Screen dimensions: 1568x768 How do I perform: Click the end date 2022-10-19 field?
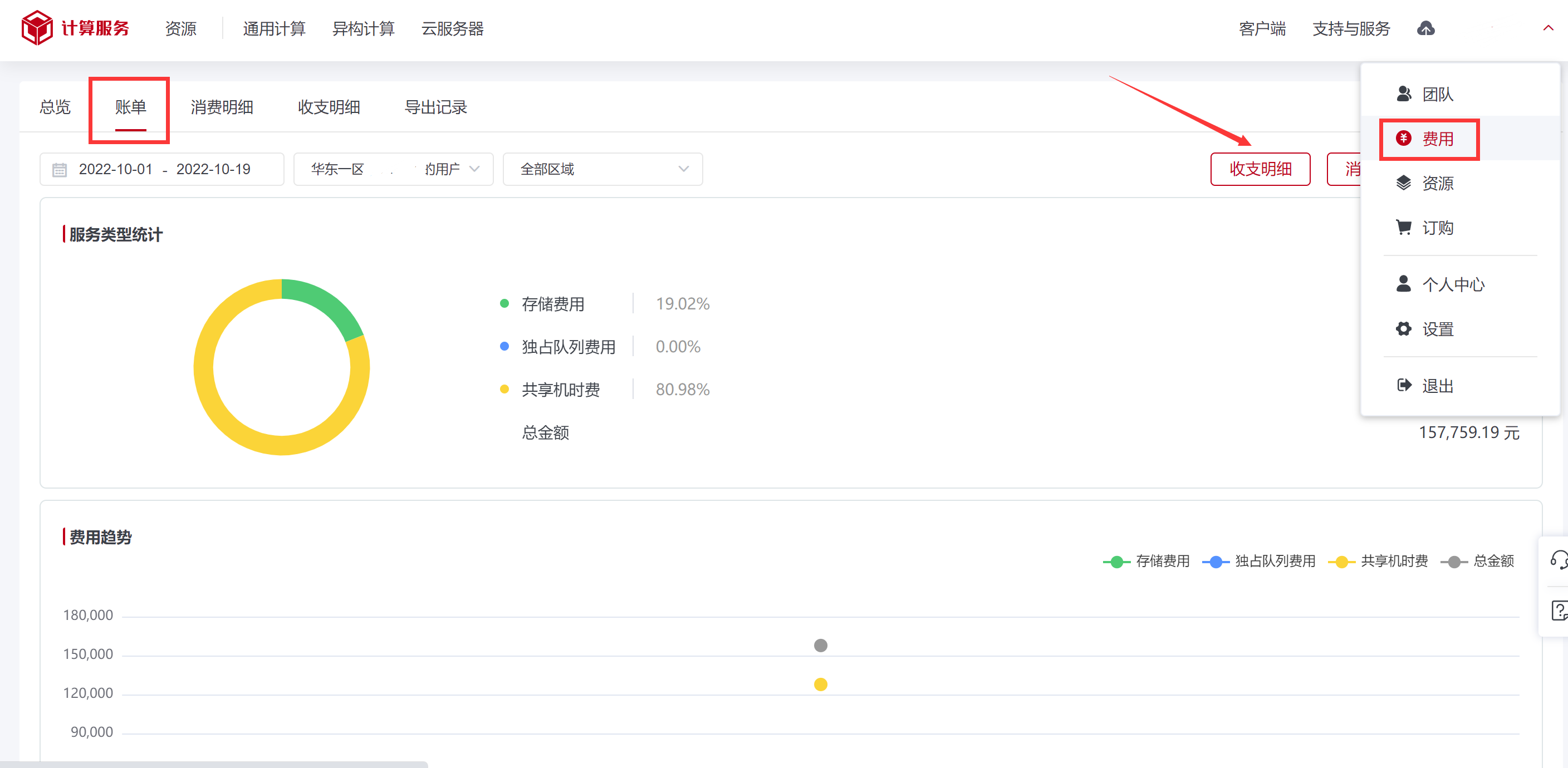213,169
